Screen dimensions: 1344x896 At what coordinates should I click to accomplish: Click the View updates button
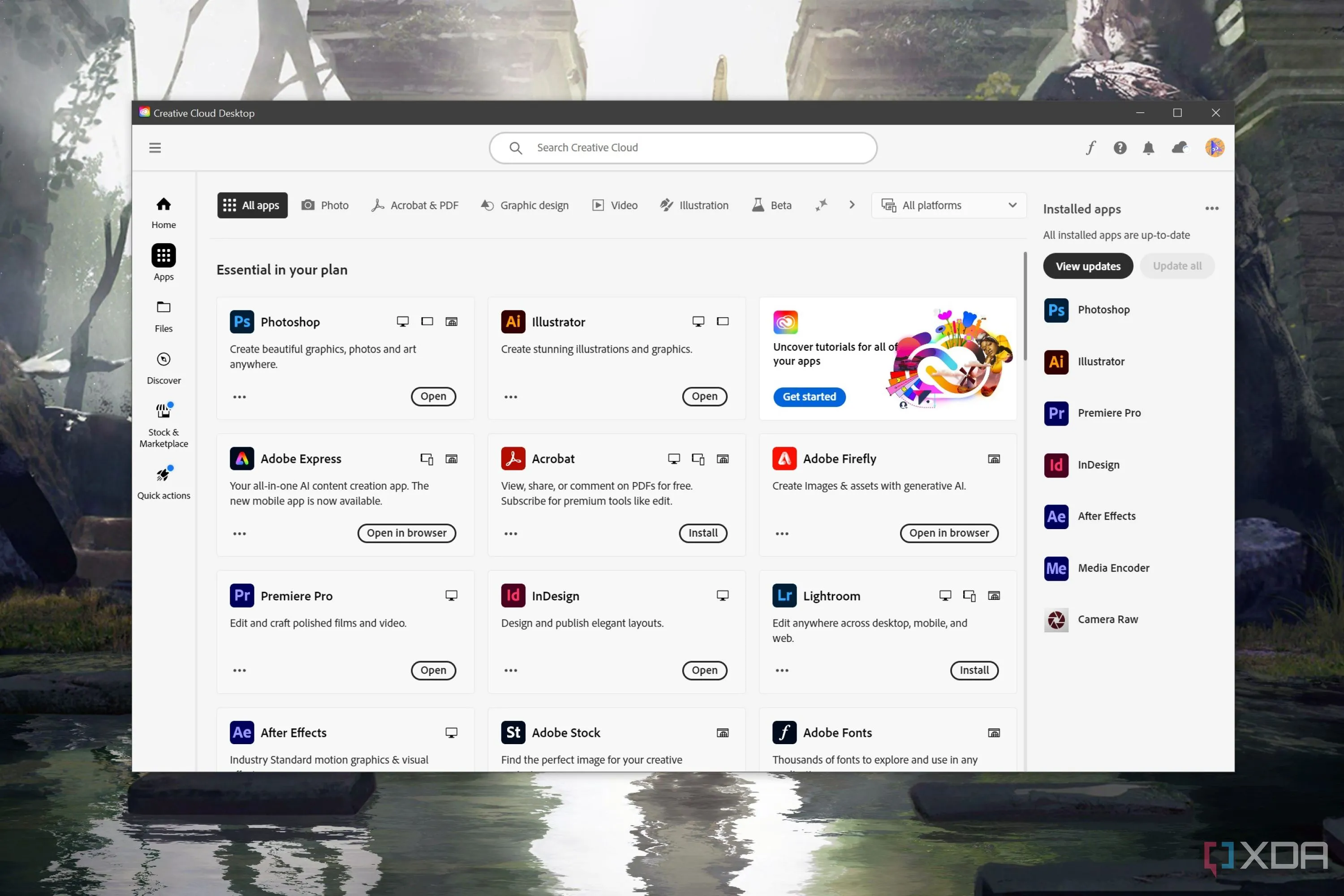click(1087, 266)
